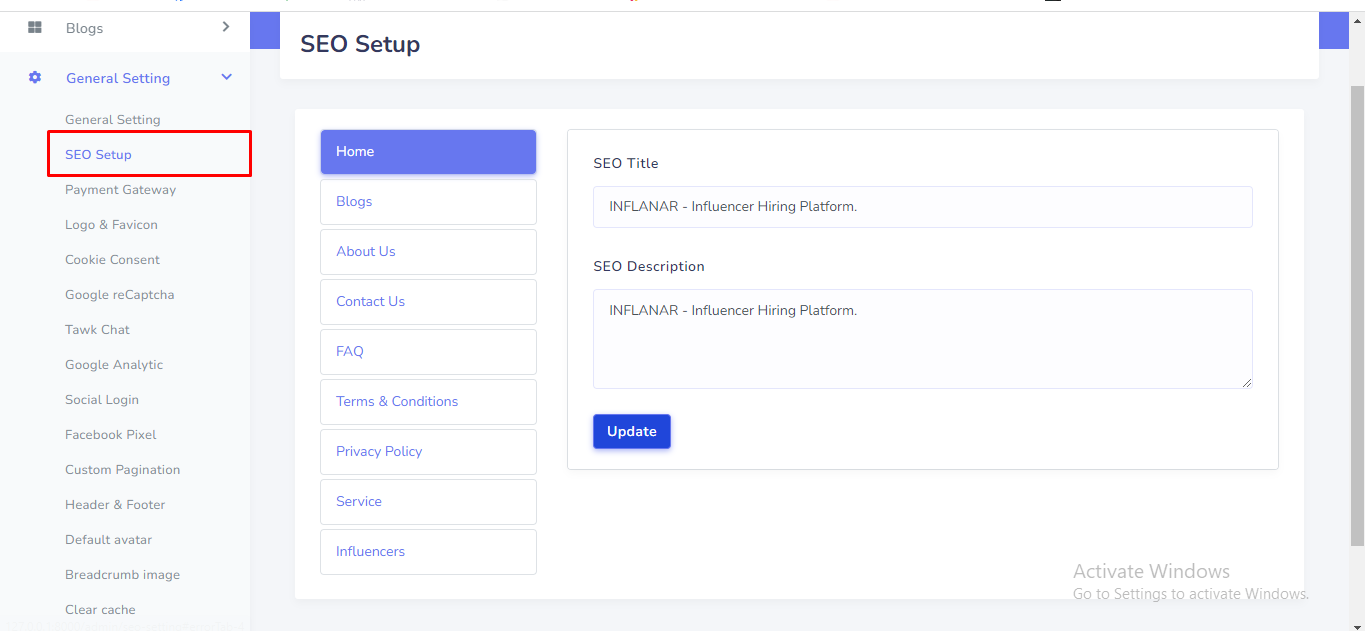Open Google reCaptcha settings
This screenshot has height=631, width=1365.
[119, 295]
